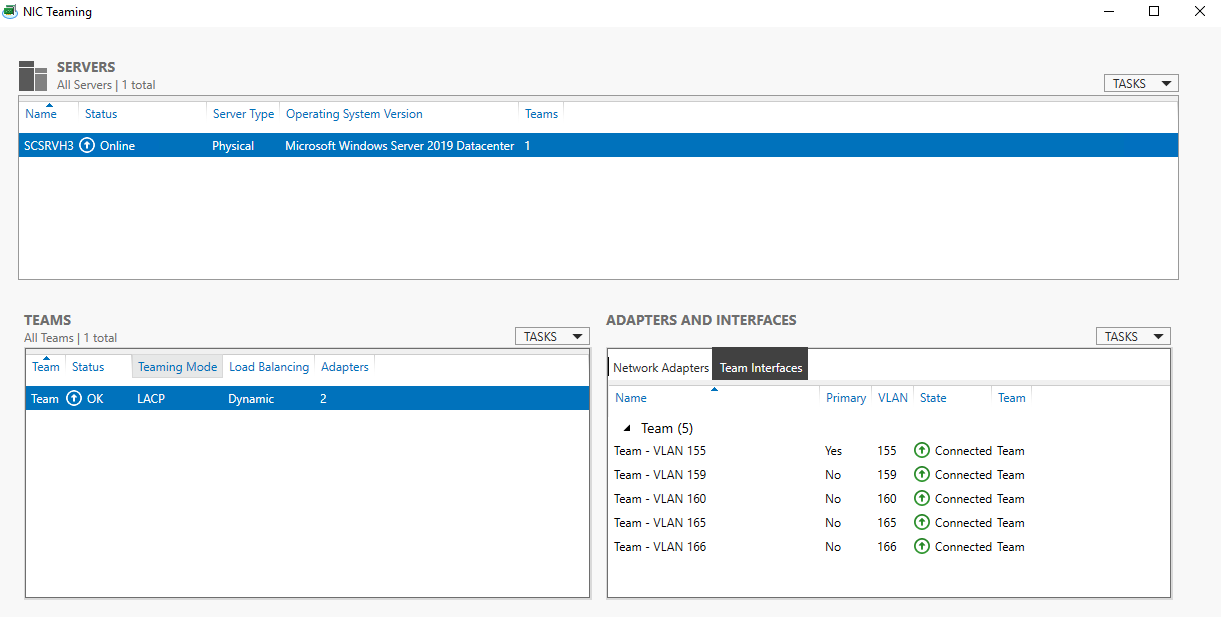The height and width of the screenshot is (617, 1221).
Task: Click the Yes primary value for VLAN 155
Action: click(x=834, y=451)
